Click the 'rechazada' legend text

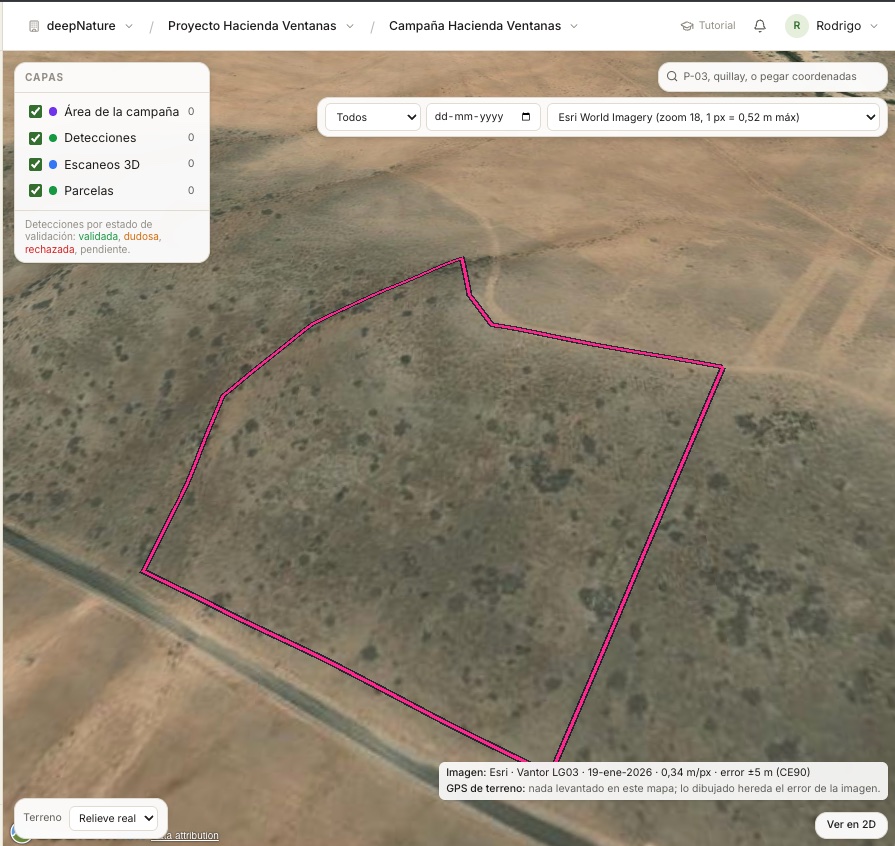(50, 249)
